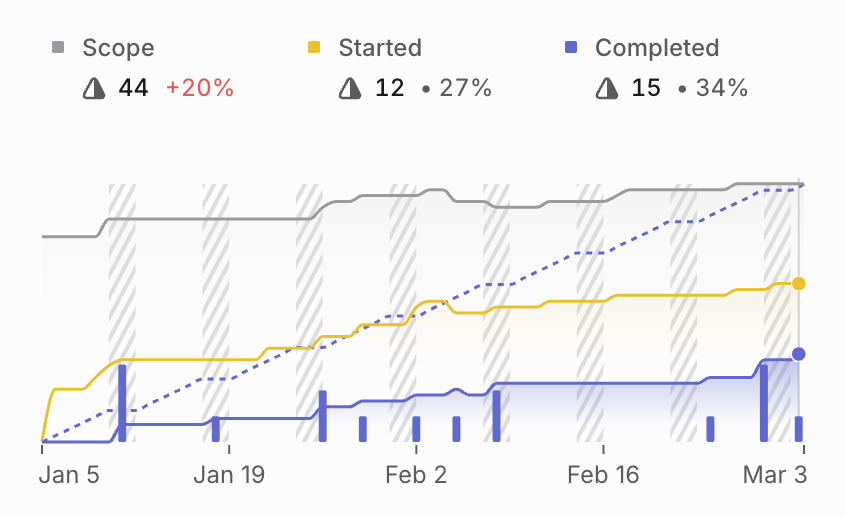
Task: Click the 27% started percentage
Action: [464, 88]
